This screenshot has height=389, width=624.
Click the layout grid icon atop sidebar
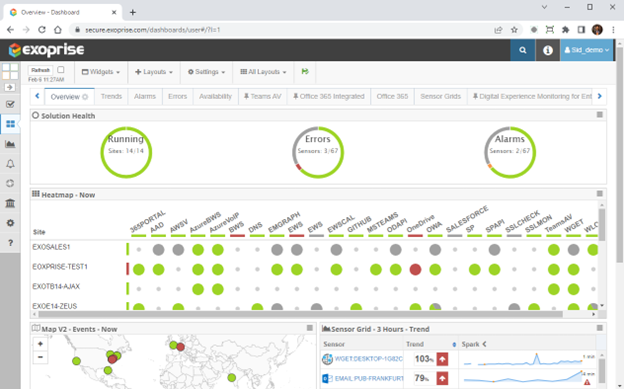10,72
